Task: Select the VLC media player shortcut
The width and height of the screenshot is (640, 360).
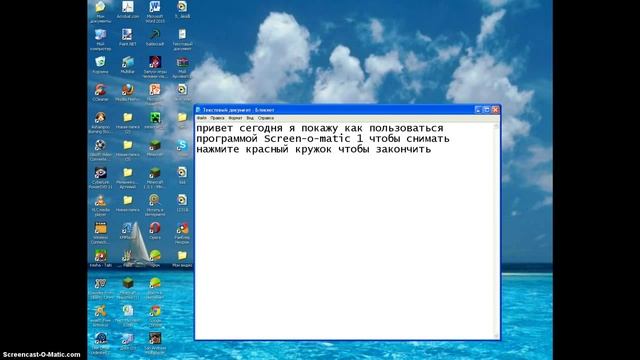Action: click(x=100, y=205)
